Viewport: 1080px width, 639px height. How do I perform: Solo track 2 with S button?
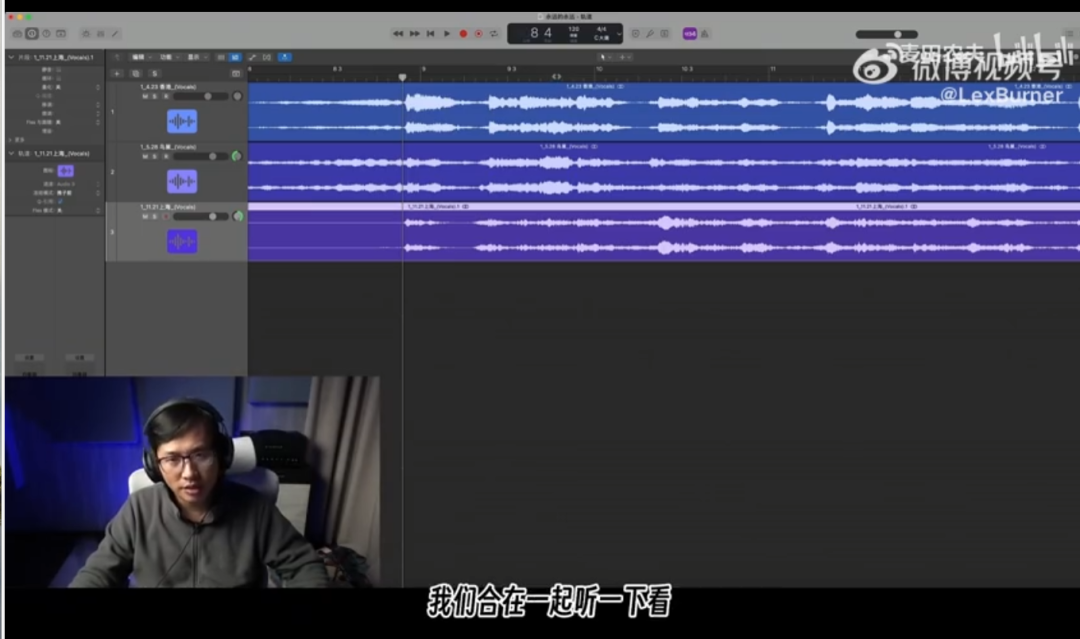(155, 156)
